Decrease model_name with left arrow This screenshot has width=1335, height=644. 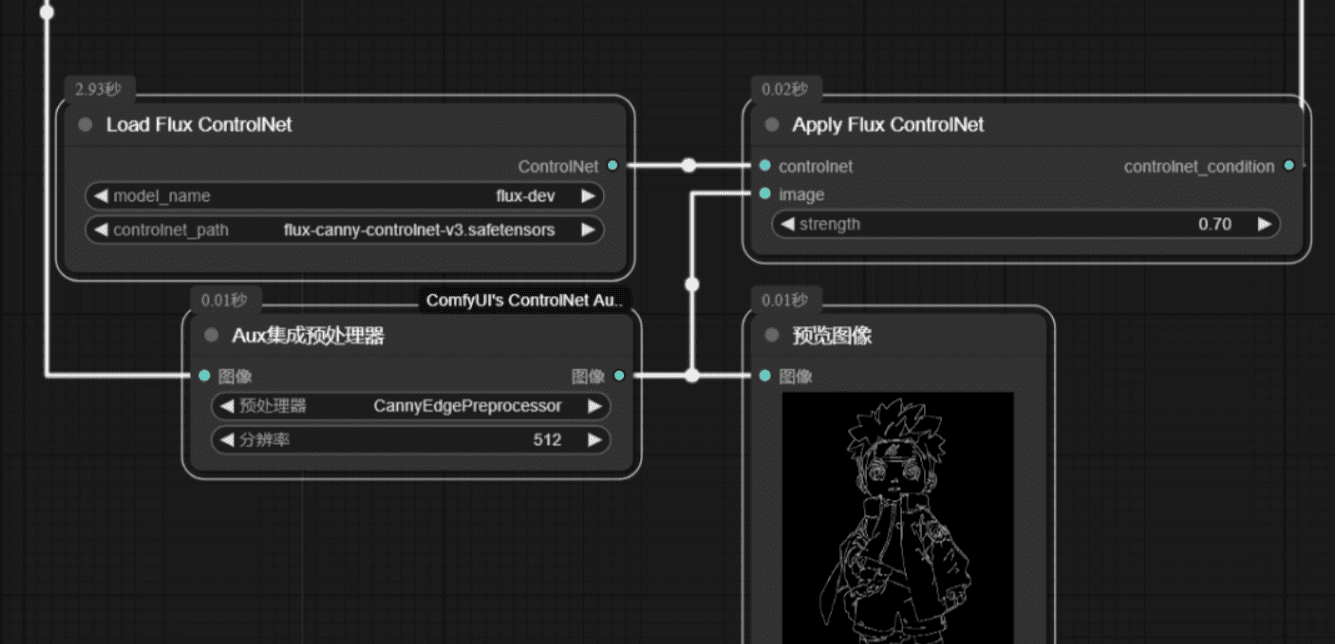[x=100, y=196]
